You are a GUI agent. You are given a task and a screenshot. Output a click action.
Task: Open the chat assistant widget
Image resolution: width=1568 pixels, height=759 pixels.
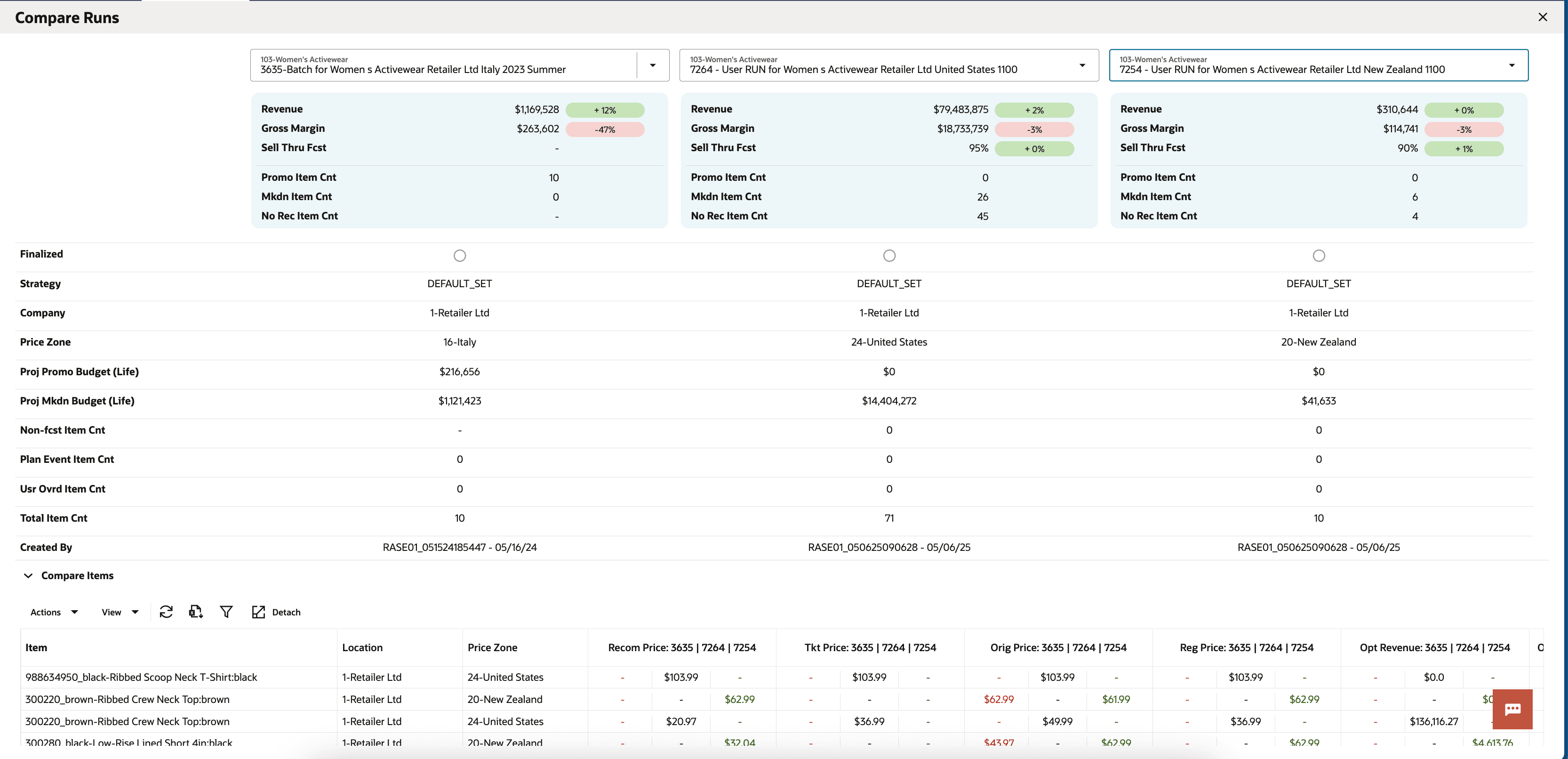coord(1513,709)
